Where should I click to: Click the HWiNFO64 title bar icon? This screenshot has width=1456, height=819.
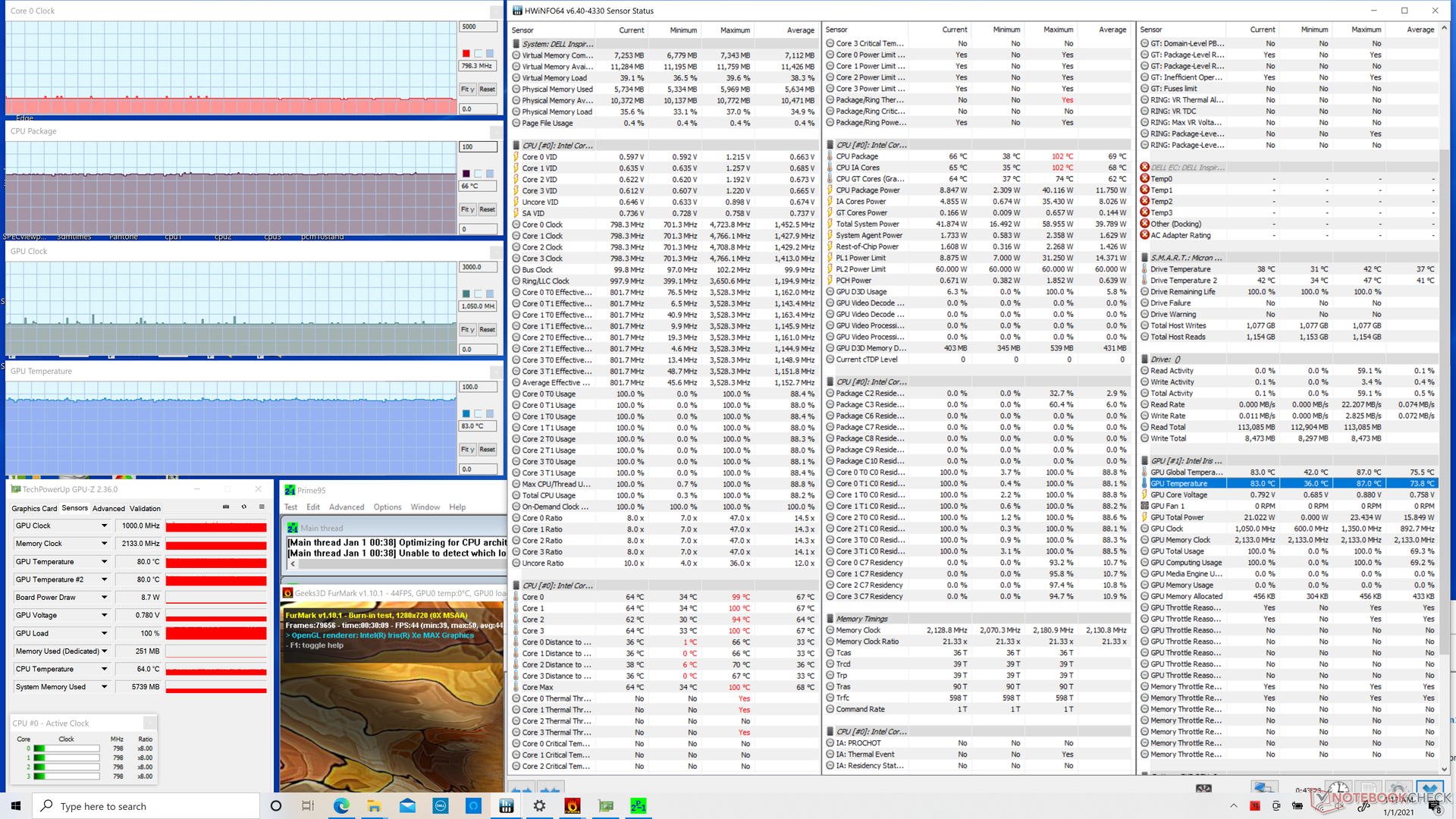pos(517,11)
